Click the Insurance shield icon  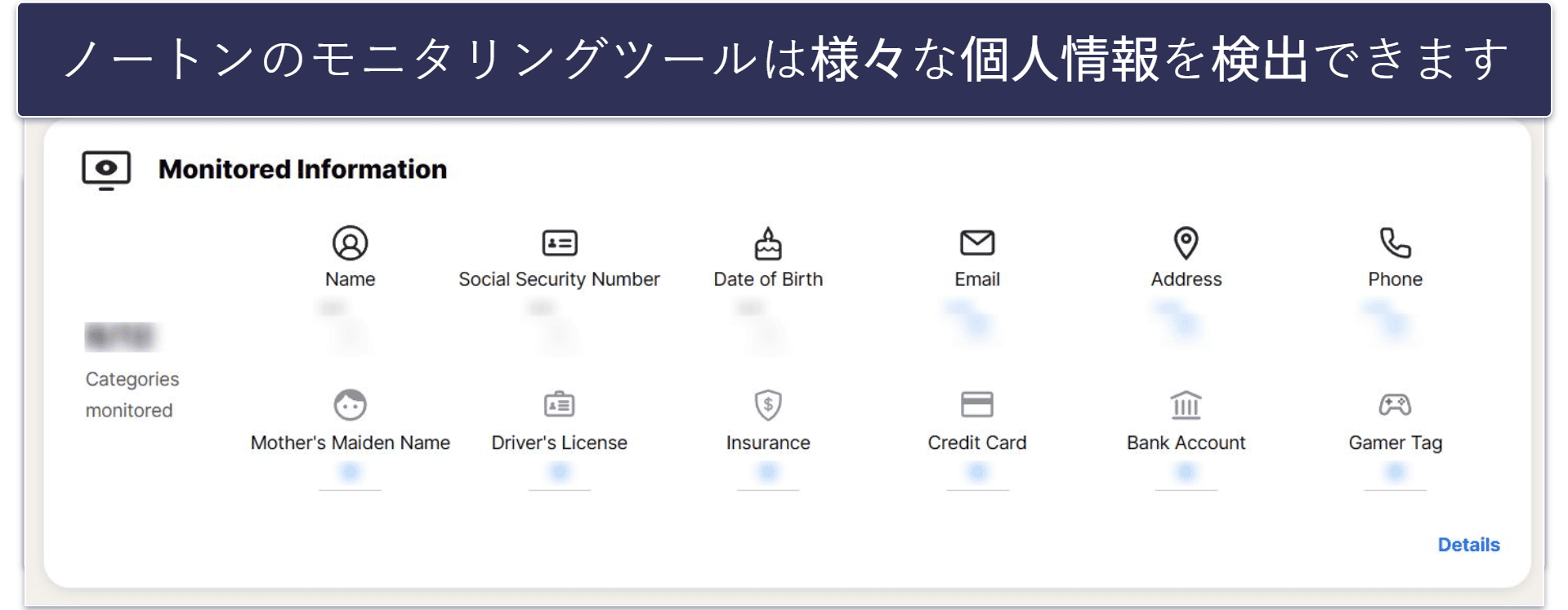[768, 404]
